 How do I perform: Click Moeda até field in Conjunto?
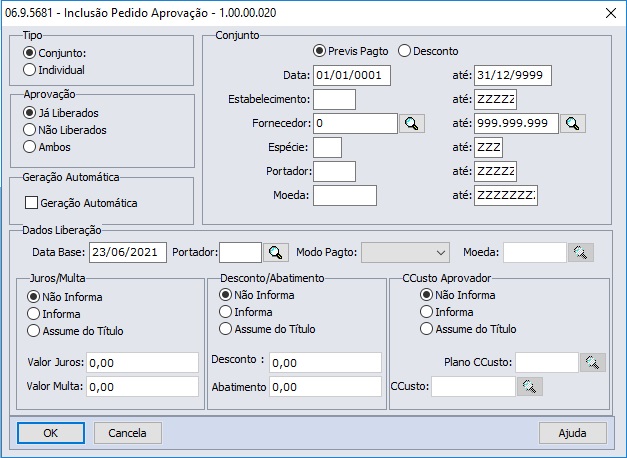point(506,196)
